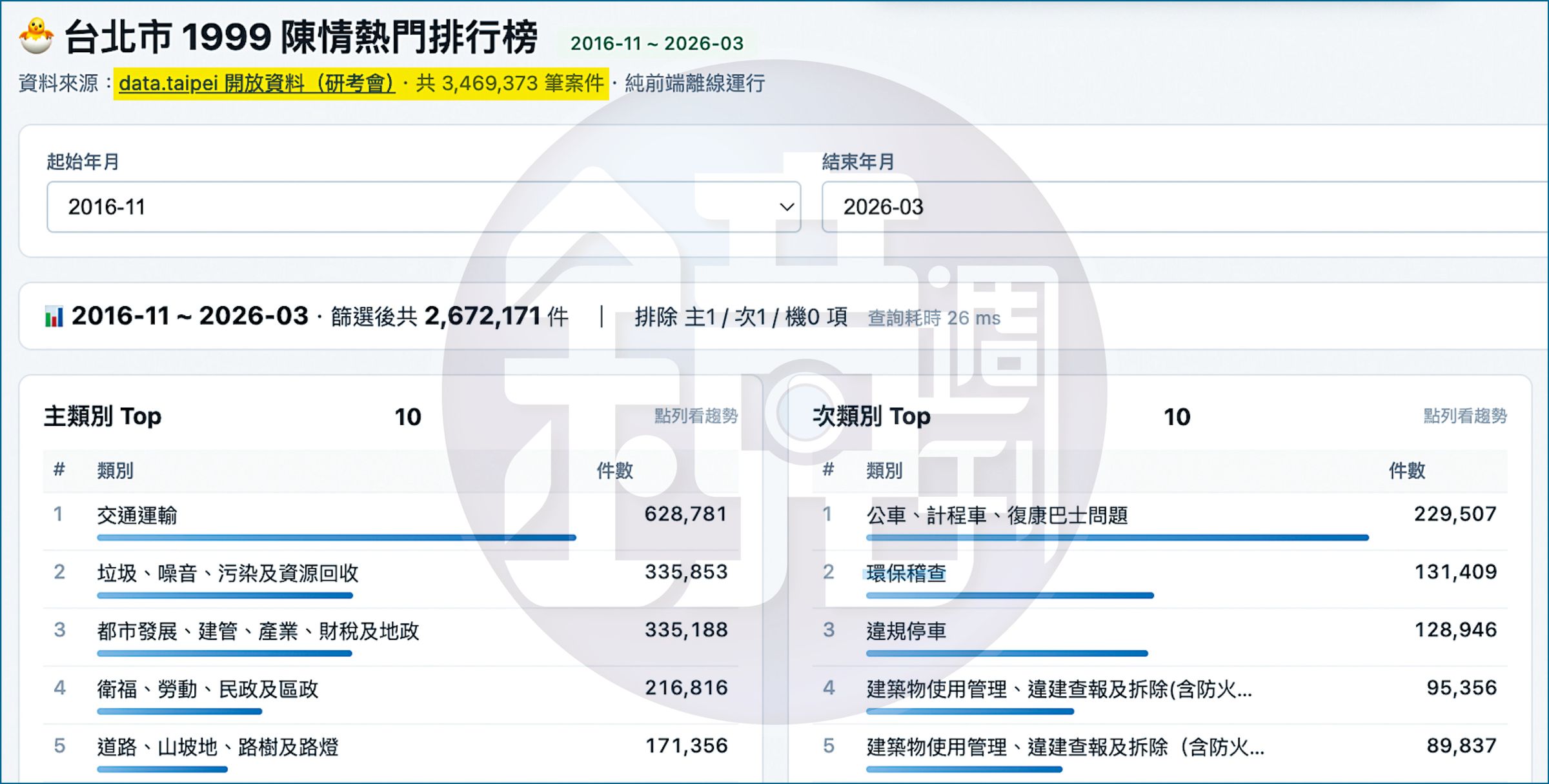
Task: Click the 件數 header in 次類別 table
Action: point(1407,470)
